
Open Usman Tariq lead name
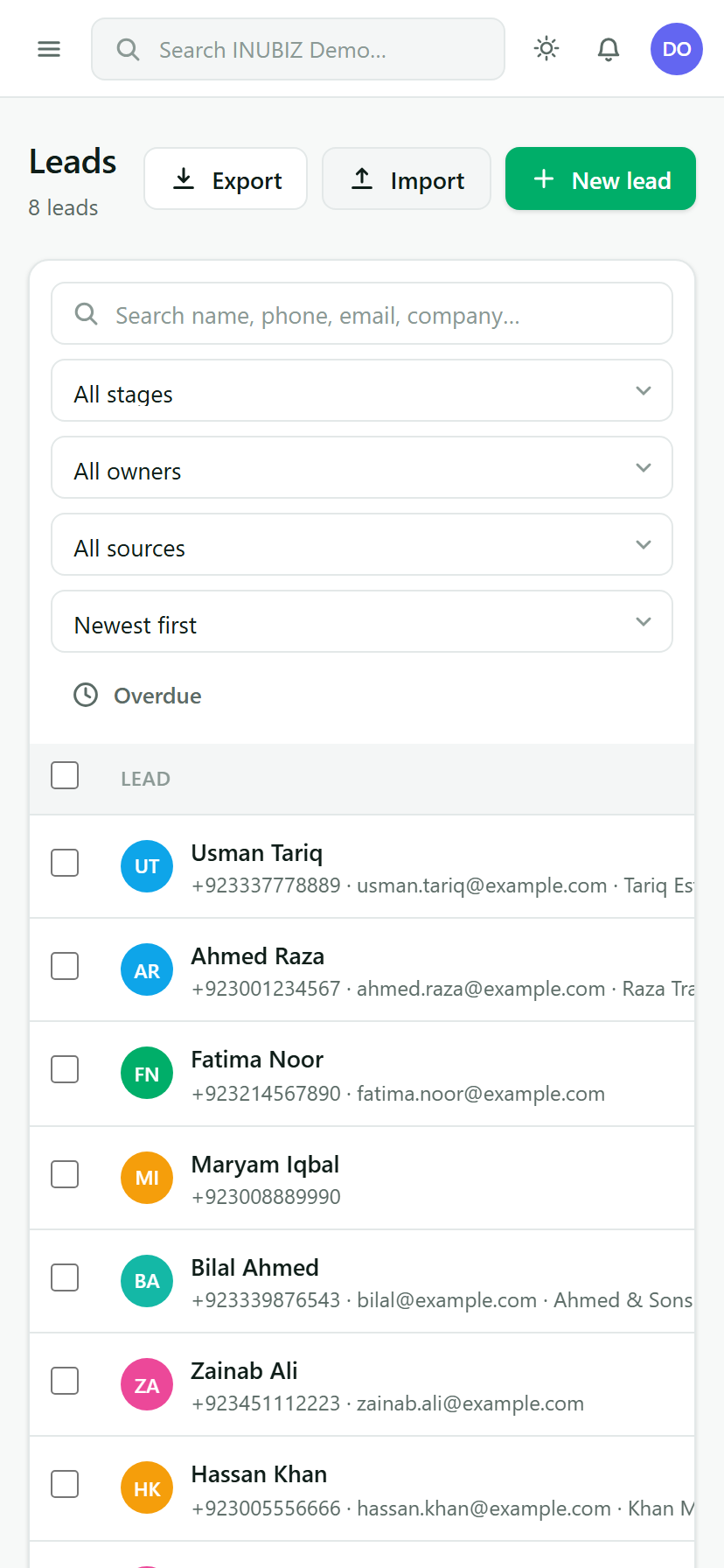(x=257, y=852)
